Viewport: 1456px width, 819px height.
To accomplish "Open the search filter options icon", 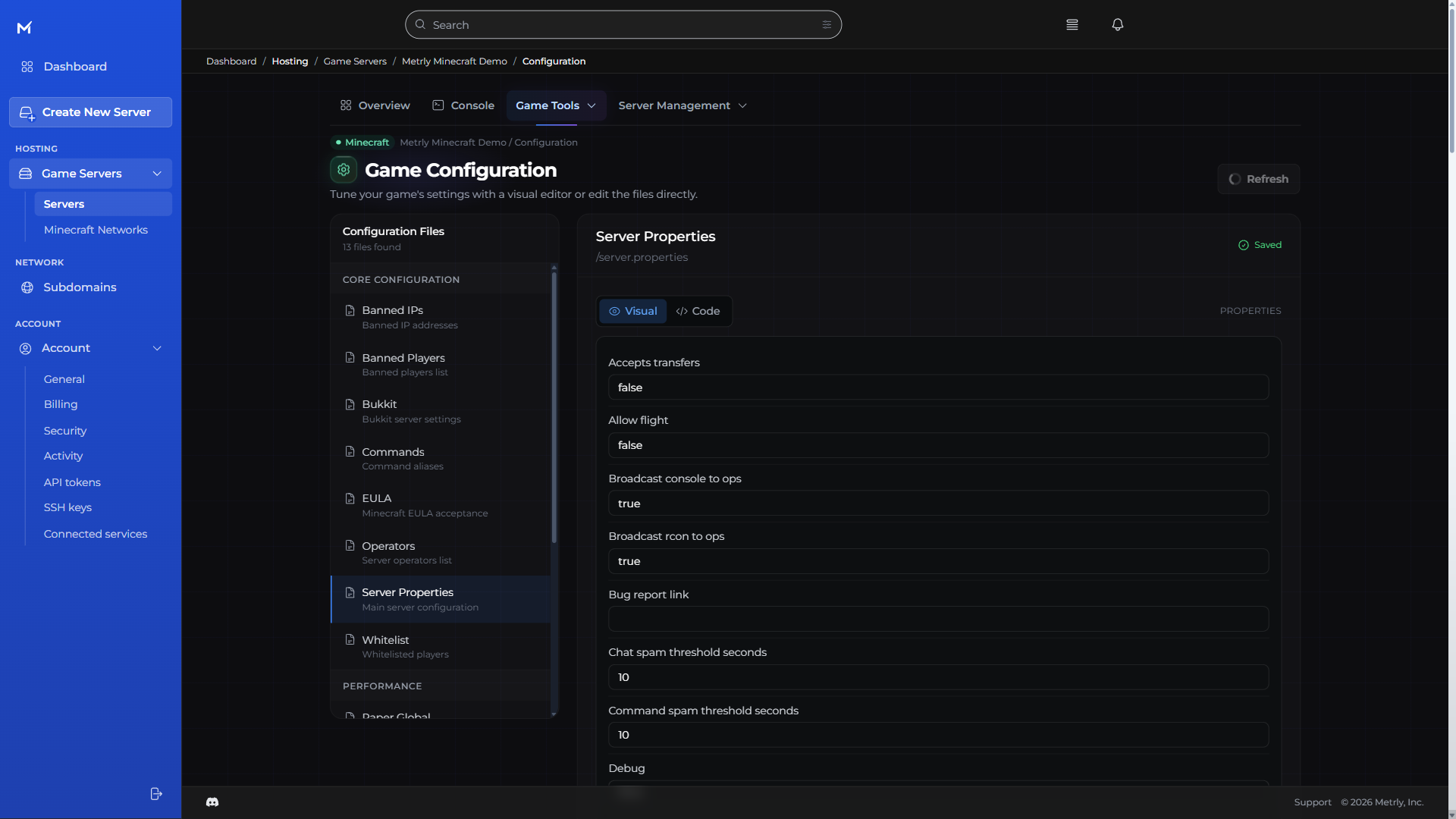I will pyautogui.click(x=827, y=25).
